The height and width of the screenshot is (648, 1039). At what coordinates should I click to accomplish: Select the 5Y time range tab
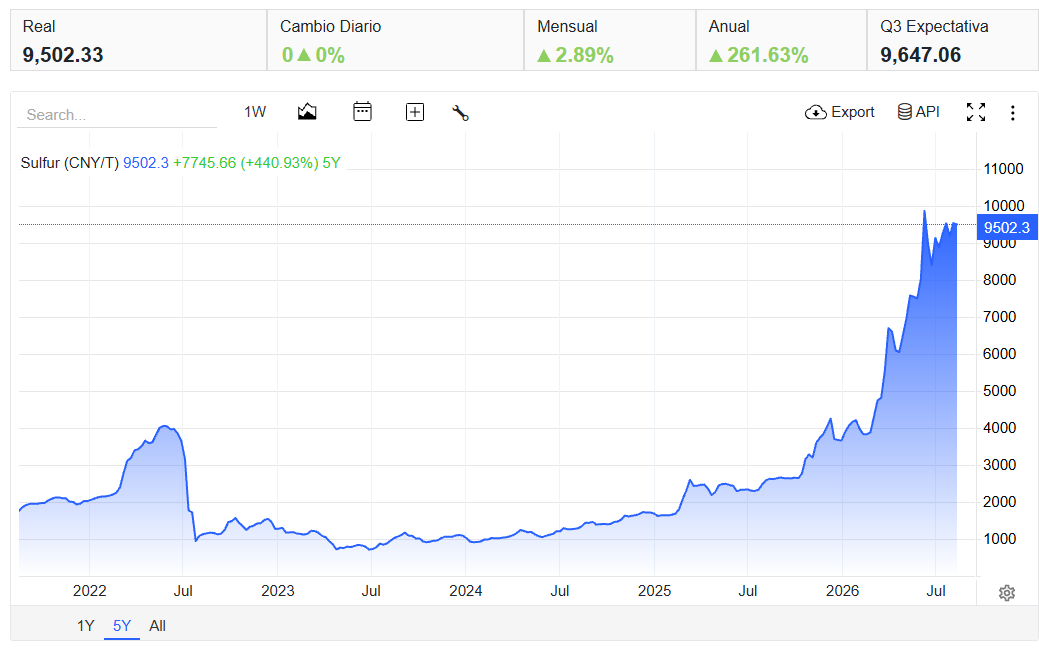(x=122, y=625)
